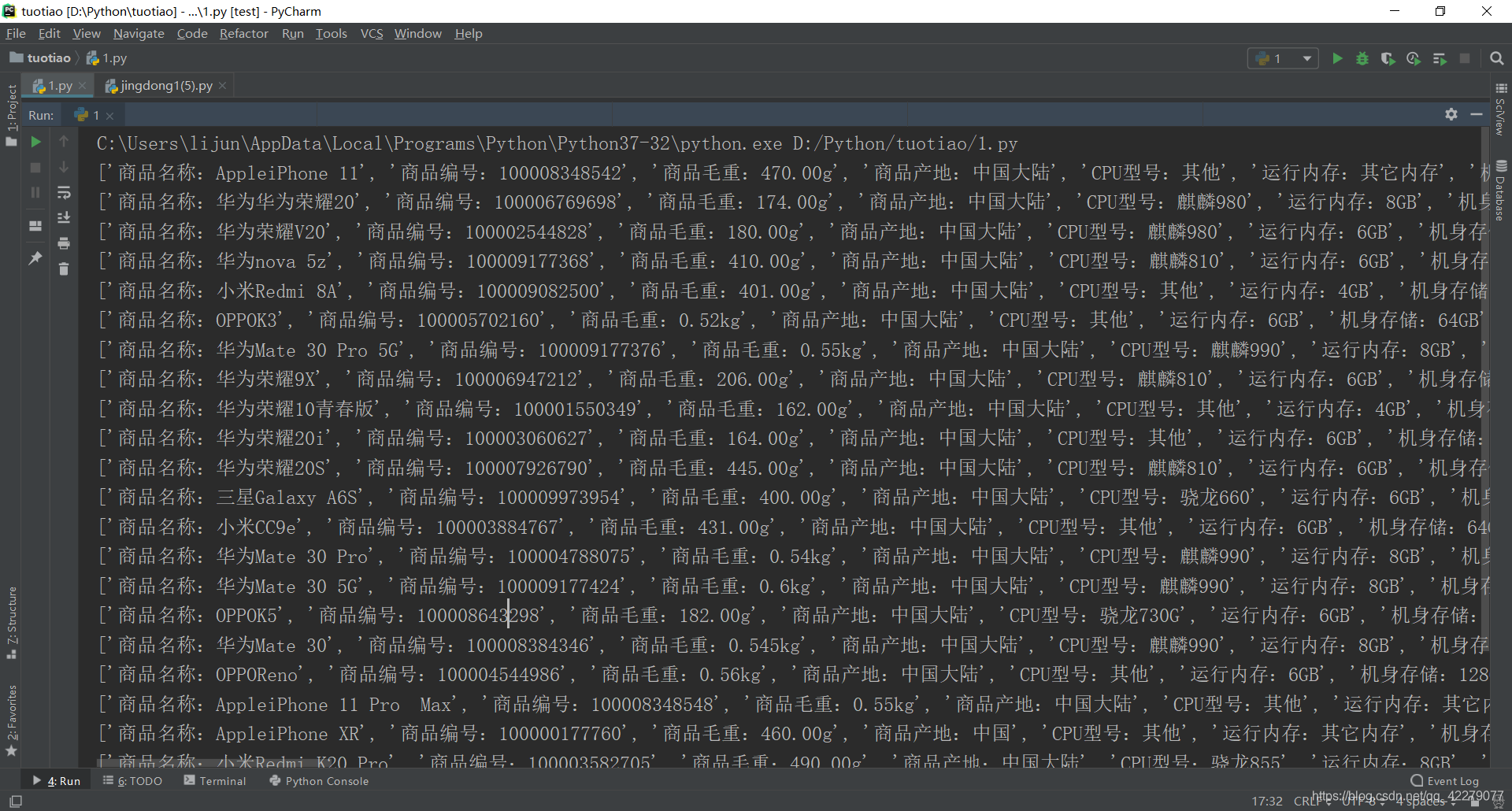The width and height of the screenshot is (1512, 811).
Task: Open Run panel settings gear
Action: pos(1451,114)
